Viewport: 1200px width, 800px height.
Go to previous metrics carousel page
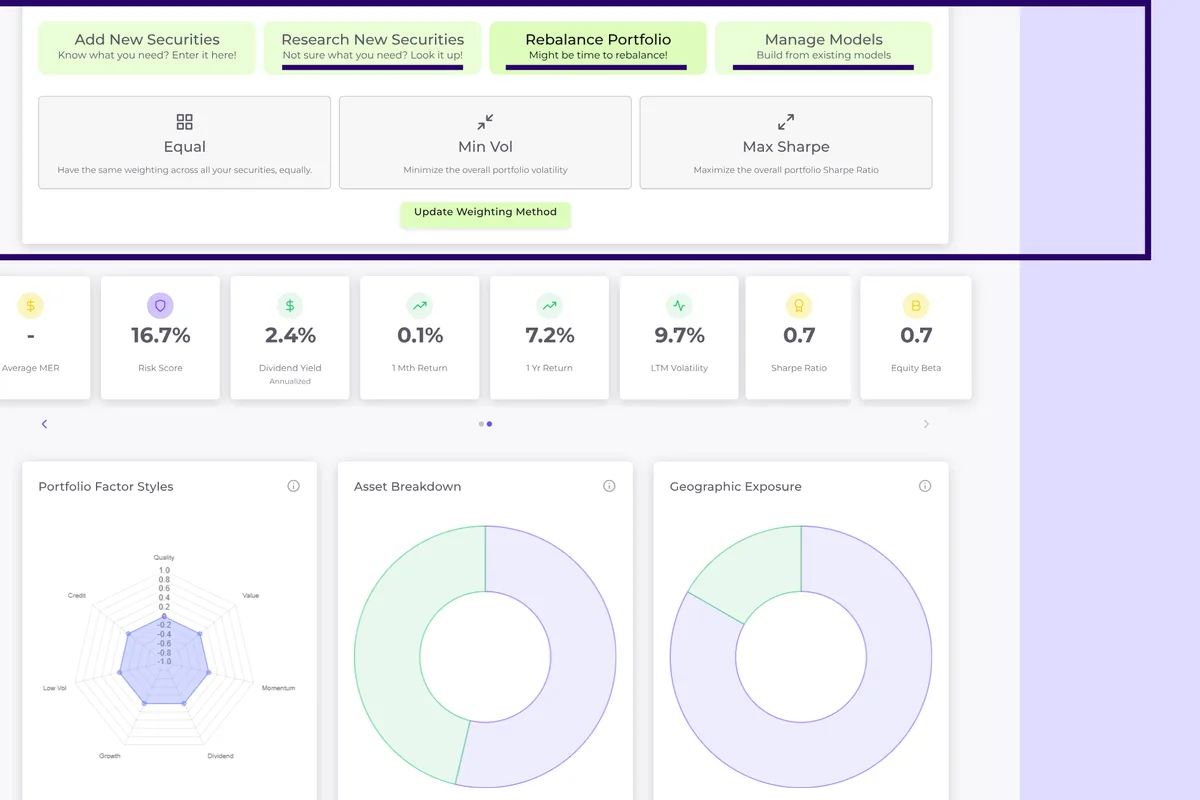(x=44, y=424)
